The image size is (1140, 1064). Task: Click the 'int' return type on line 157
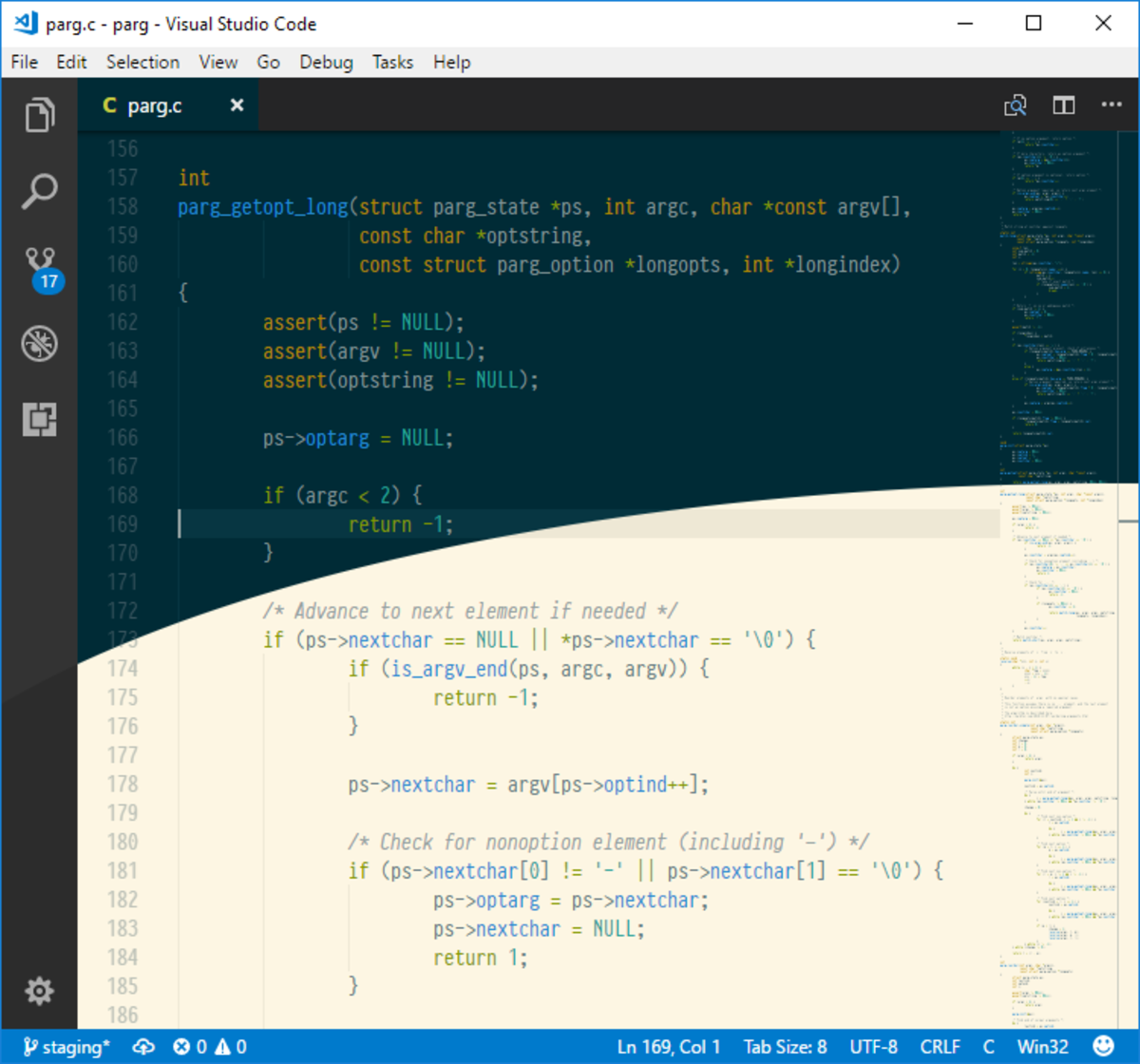coord(194,178)
